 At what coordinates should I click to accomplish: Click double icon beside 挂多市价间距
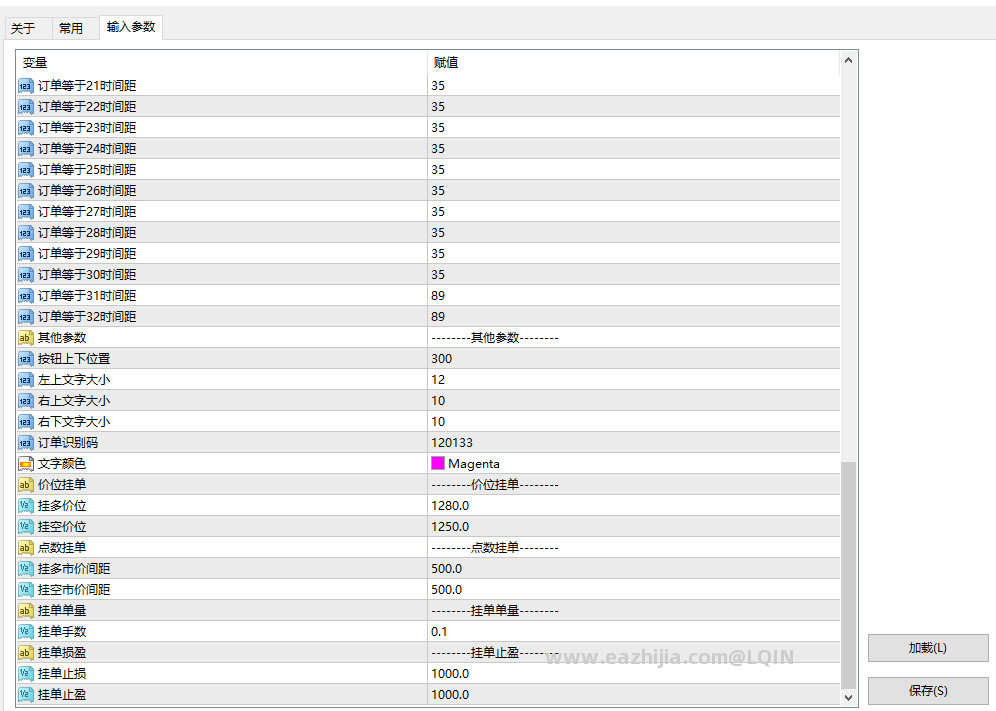25,568
